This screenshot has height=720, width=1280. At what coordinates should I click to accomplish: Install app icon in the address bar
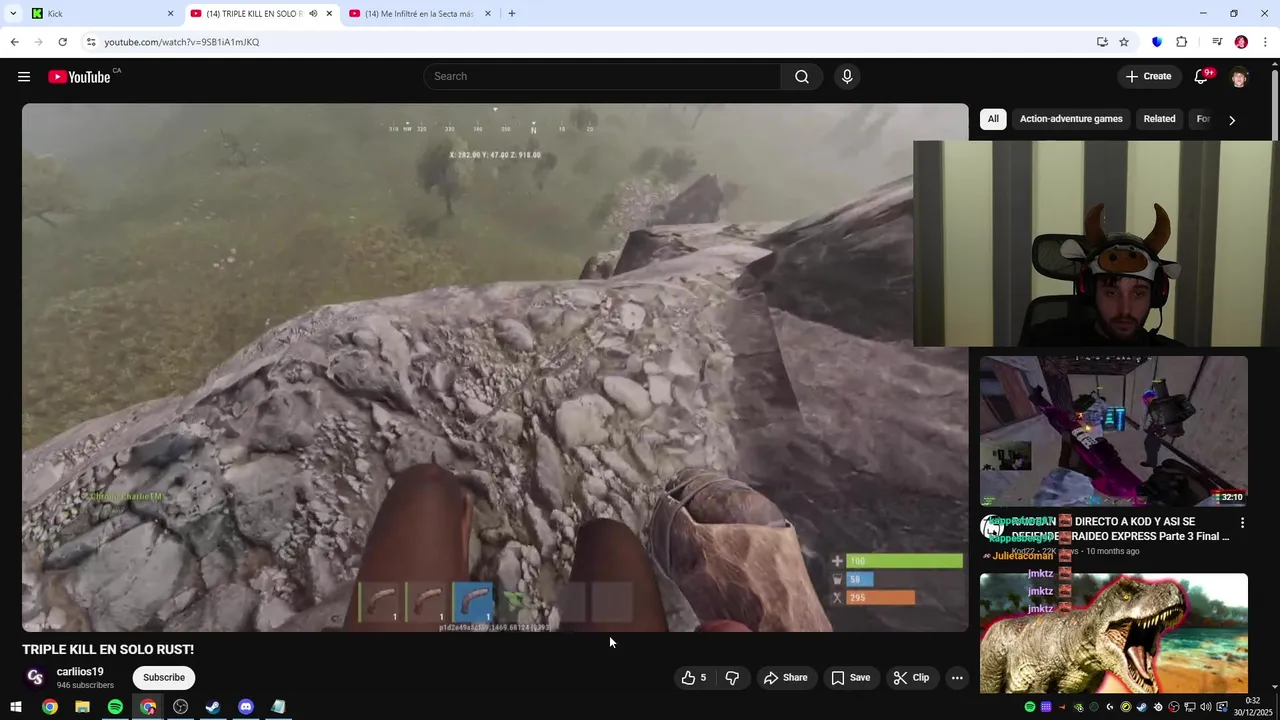click(1102, 42)
